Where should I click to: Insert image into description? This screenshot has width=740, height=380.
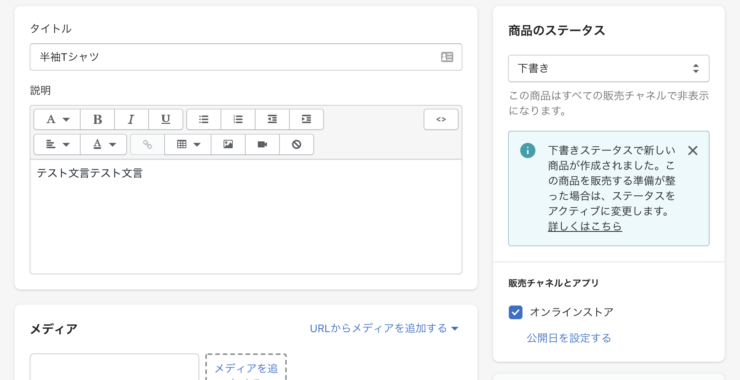coord(228,144)
